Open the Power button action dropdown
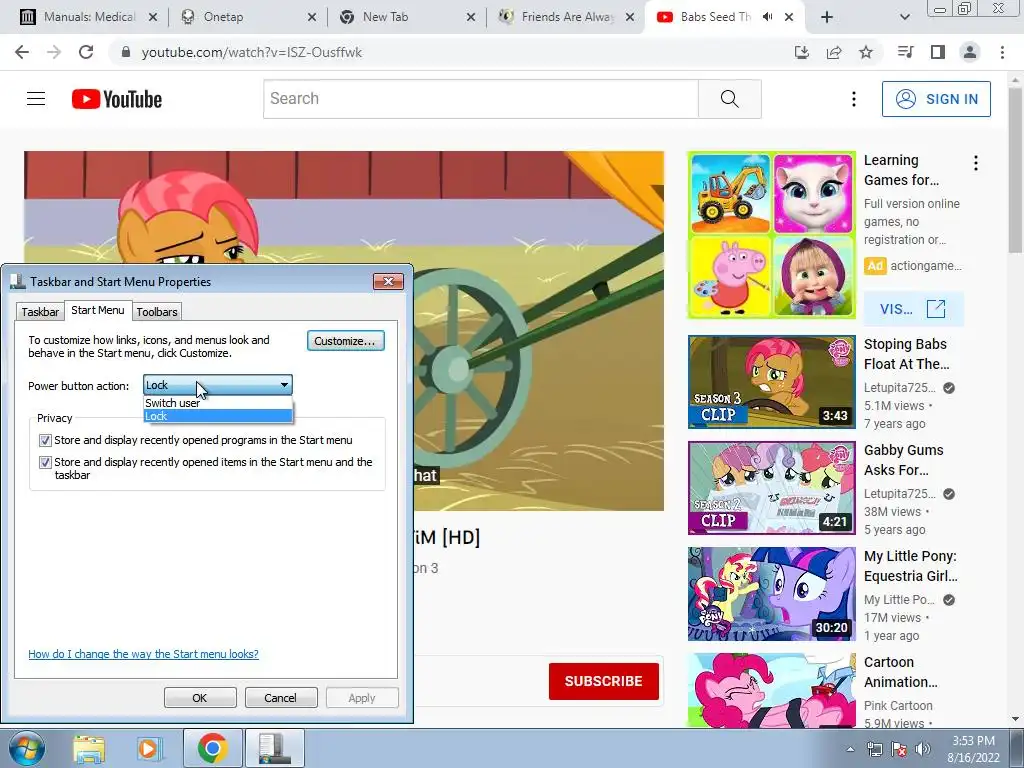 217,385
